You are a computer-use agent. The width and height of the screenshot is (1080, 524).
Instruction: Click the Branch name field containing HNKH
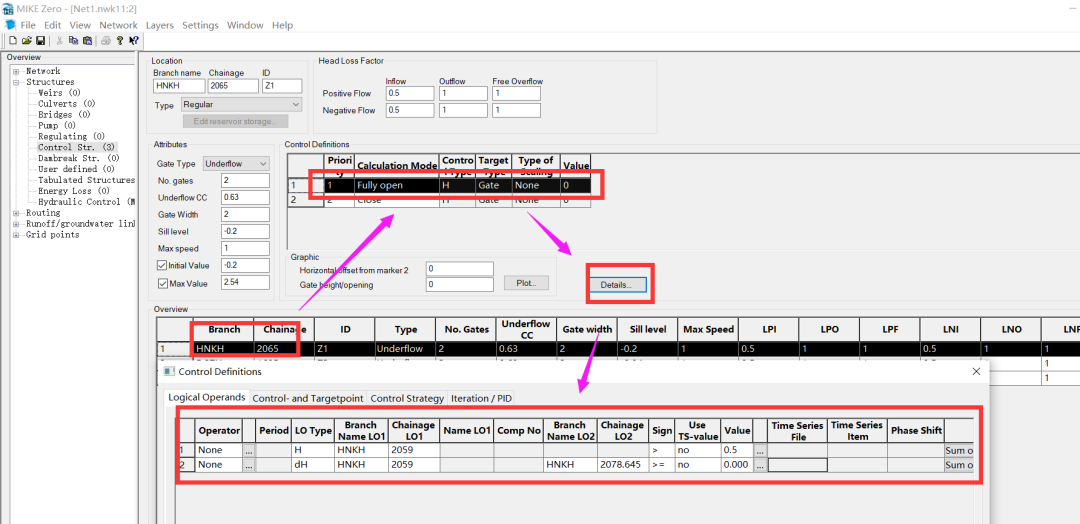click(x=179, y=86)
